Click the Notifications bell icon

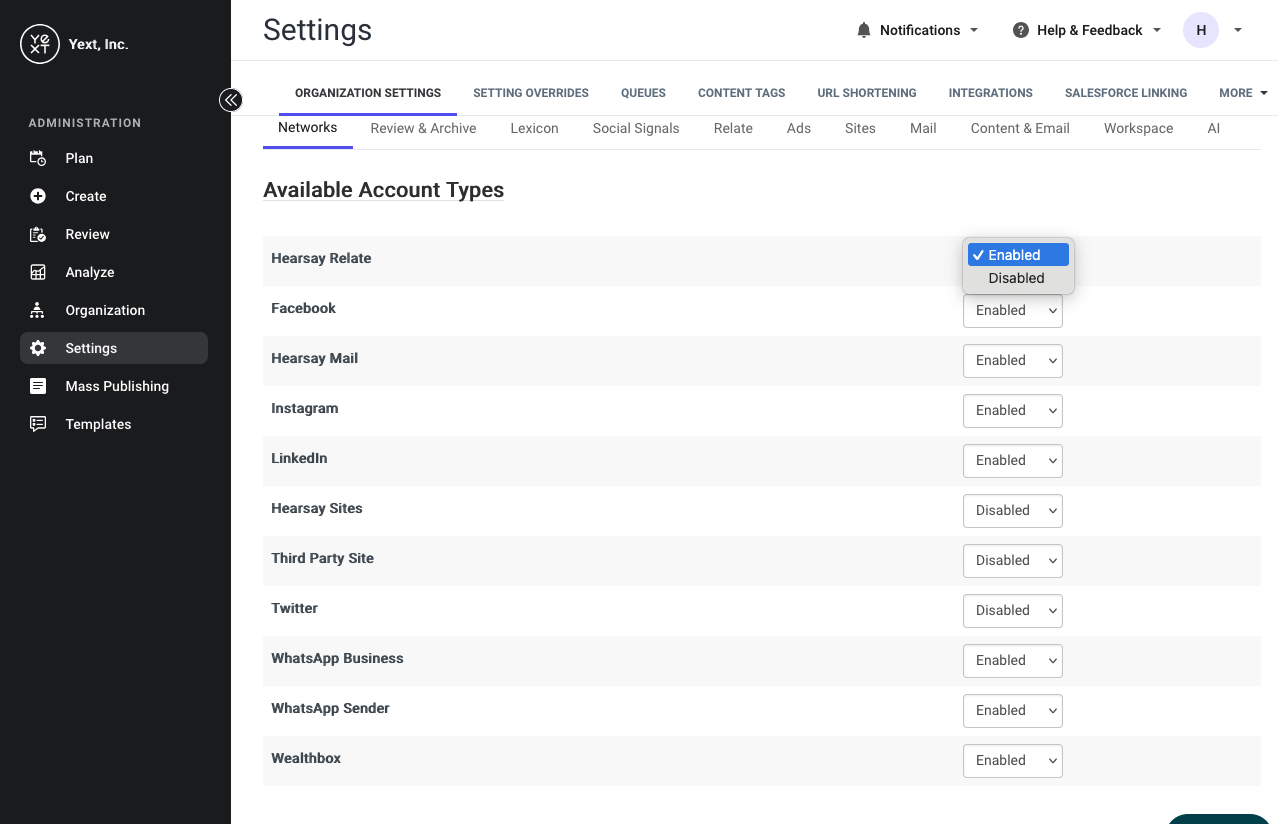coord(864,30)
